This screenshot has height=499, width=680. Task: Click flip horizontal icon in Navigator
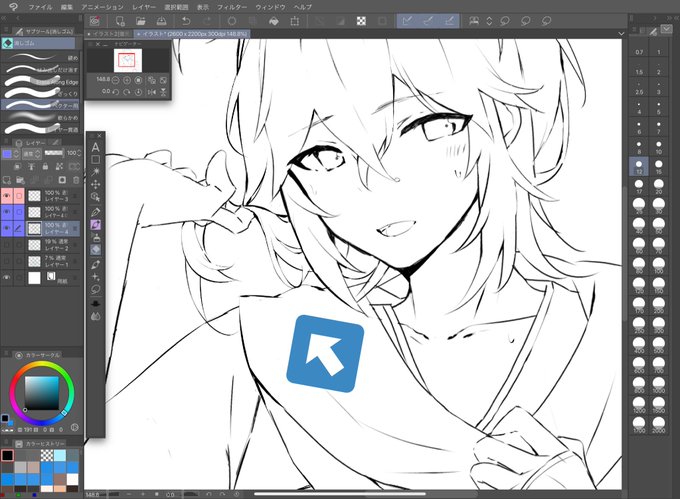click(151, 92)
